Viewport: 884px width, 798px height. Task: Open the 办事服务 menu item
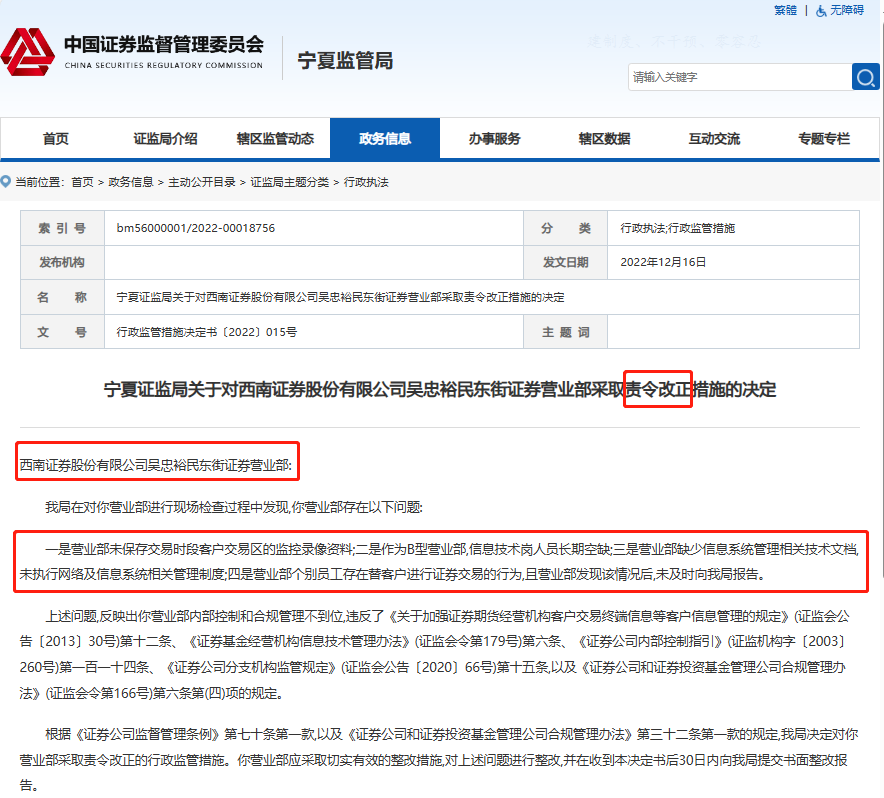tap(494, 139)
